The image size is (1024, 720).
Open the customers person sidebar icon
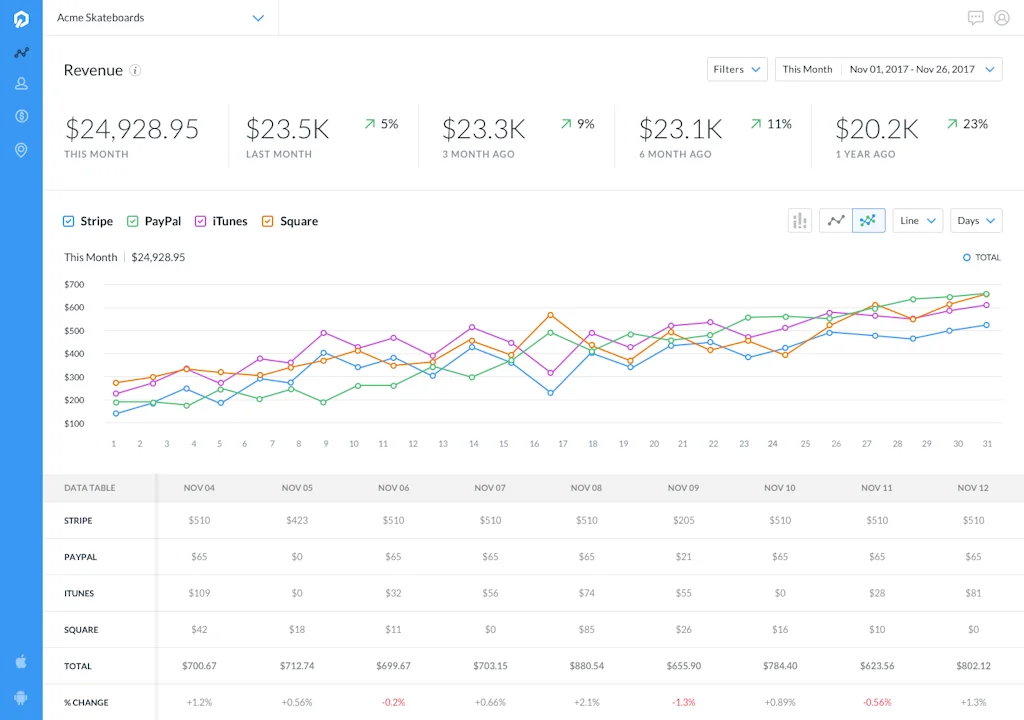22,84
